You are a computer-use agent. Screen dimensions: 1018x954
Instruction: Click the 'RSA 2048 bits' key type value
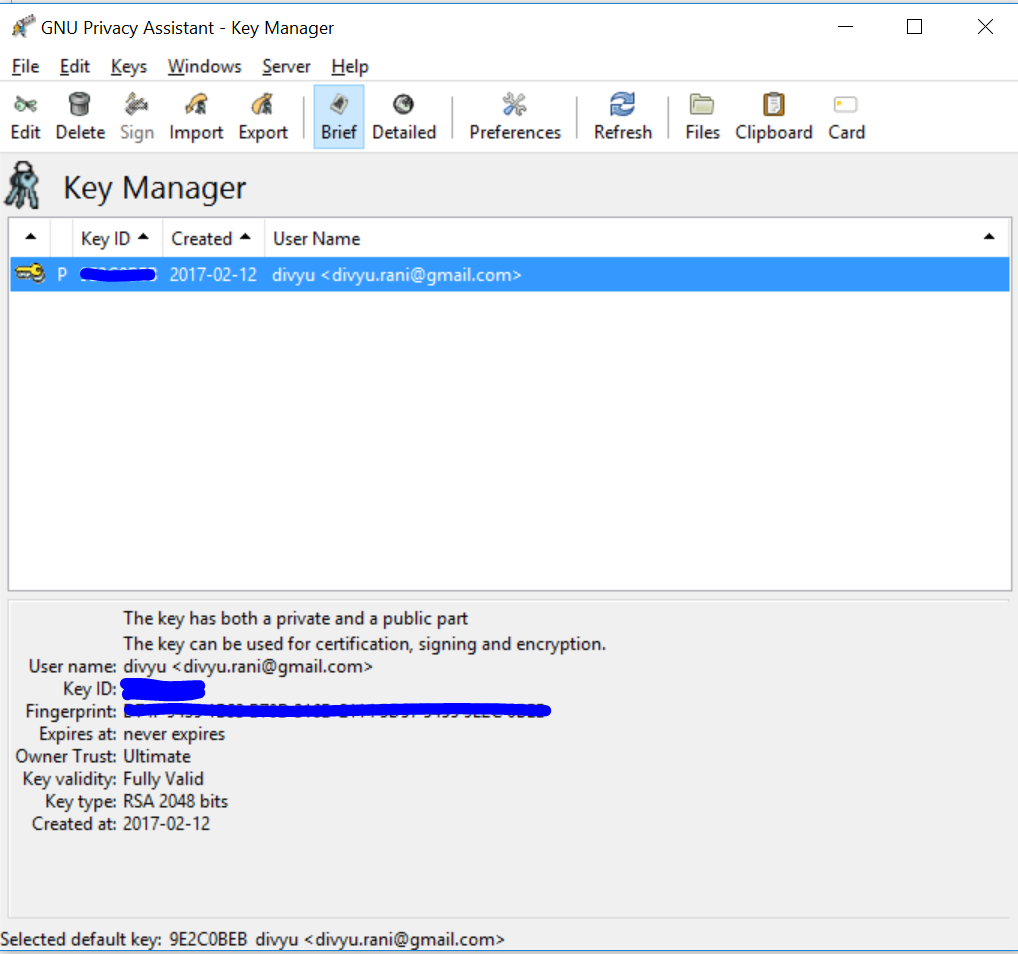[175, 801]
